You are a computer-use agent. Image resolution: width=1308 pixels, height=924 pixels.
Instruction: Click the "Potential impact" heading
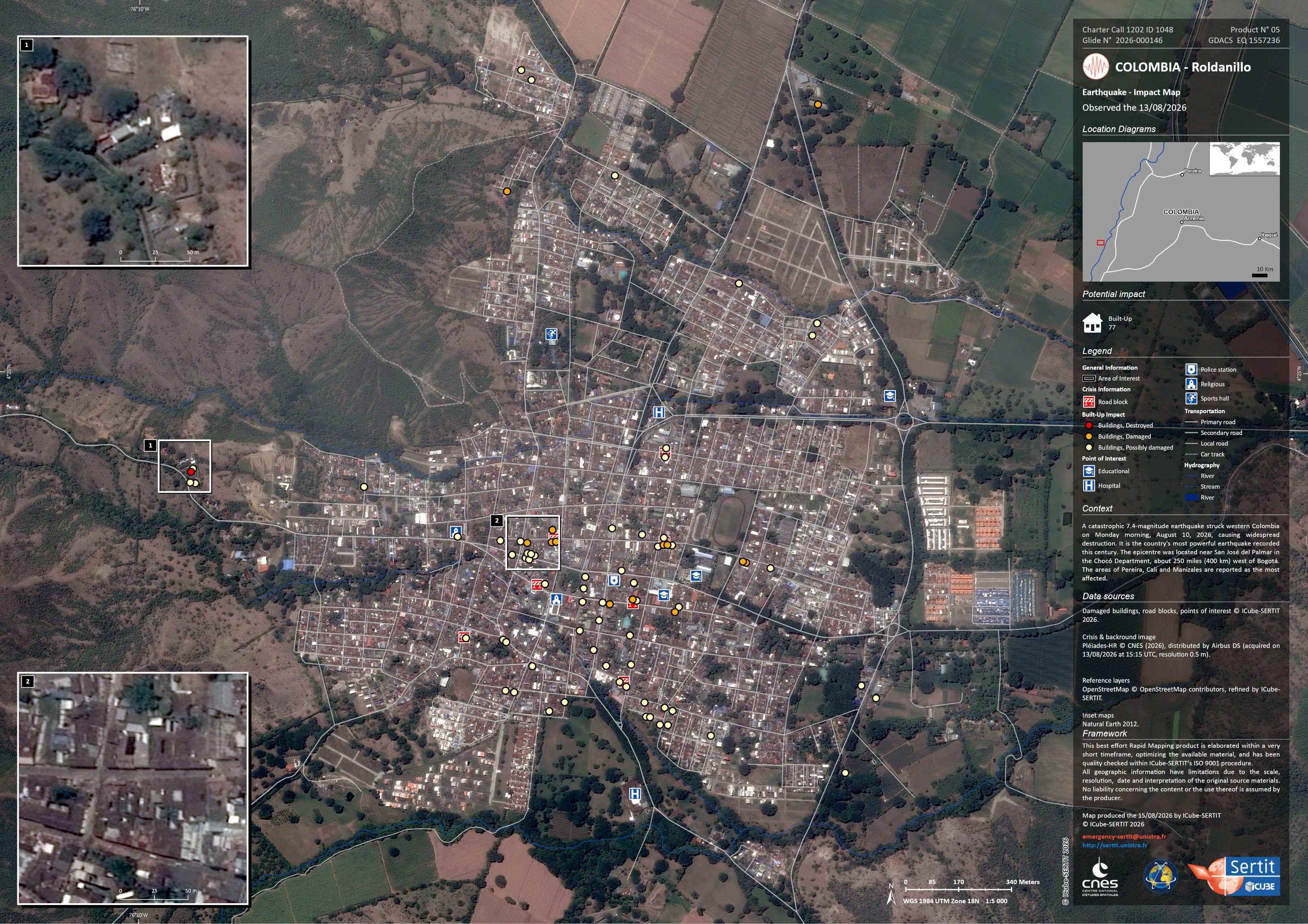point(1114,295)
